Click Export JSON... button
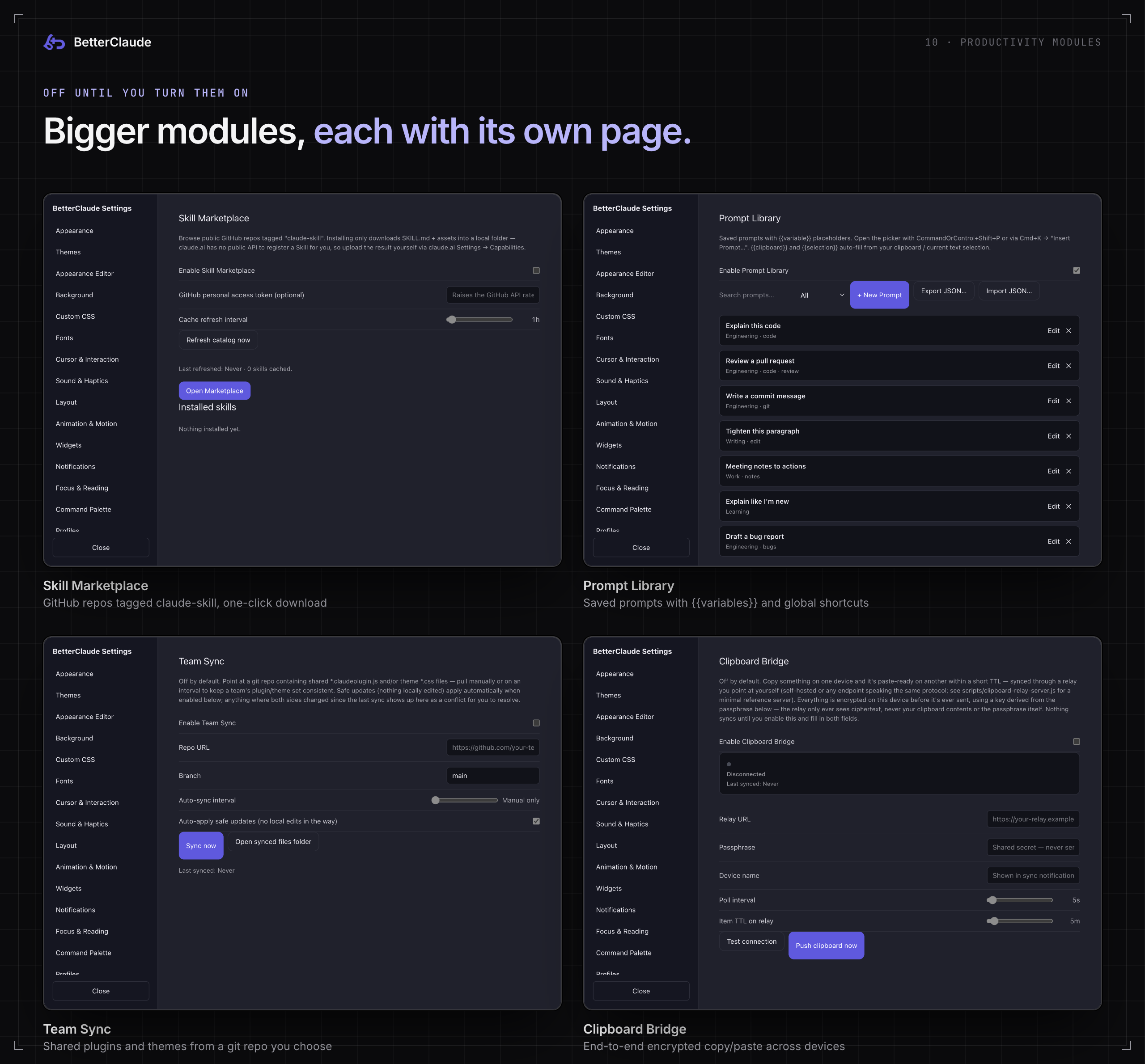 [x=943, y=291]
